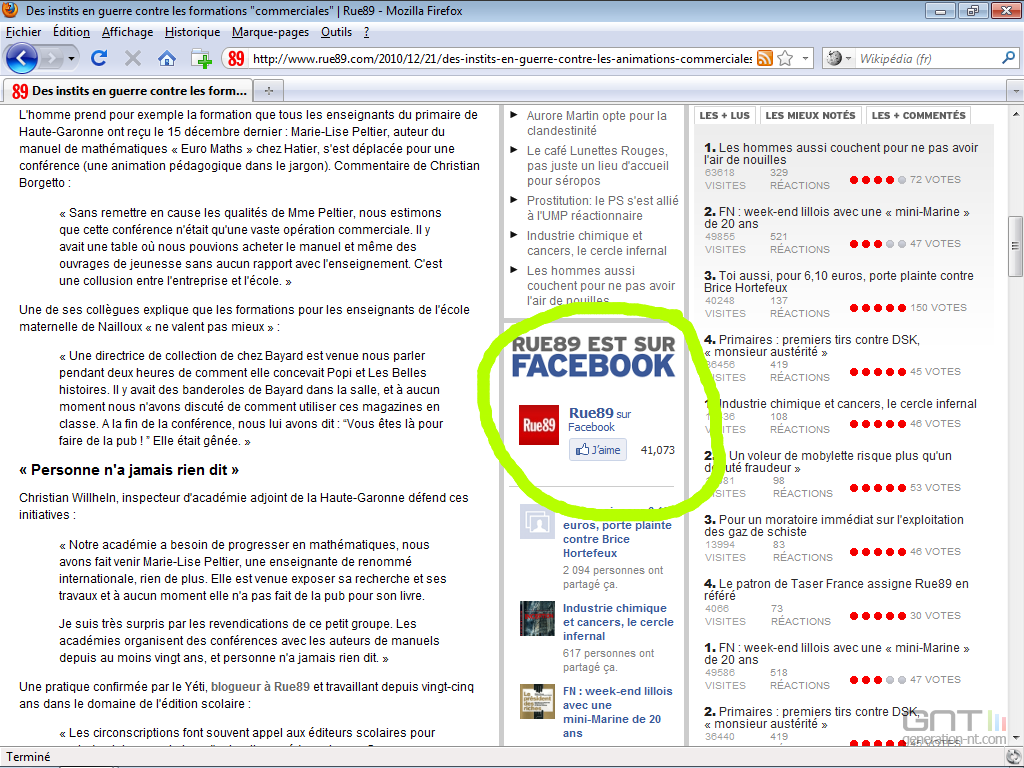Open the list all tabs dropdown
The height and width of the screenshot is (768, 1024).
click(1016, 91)
